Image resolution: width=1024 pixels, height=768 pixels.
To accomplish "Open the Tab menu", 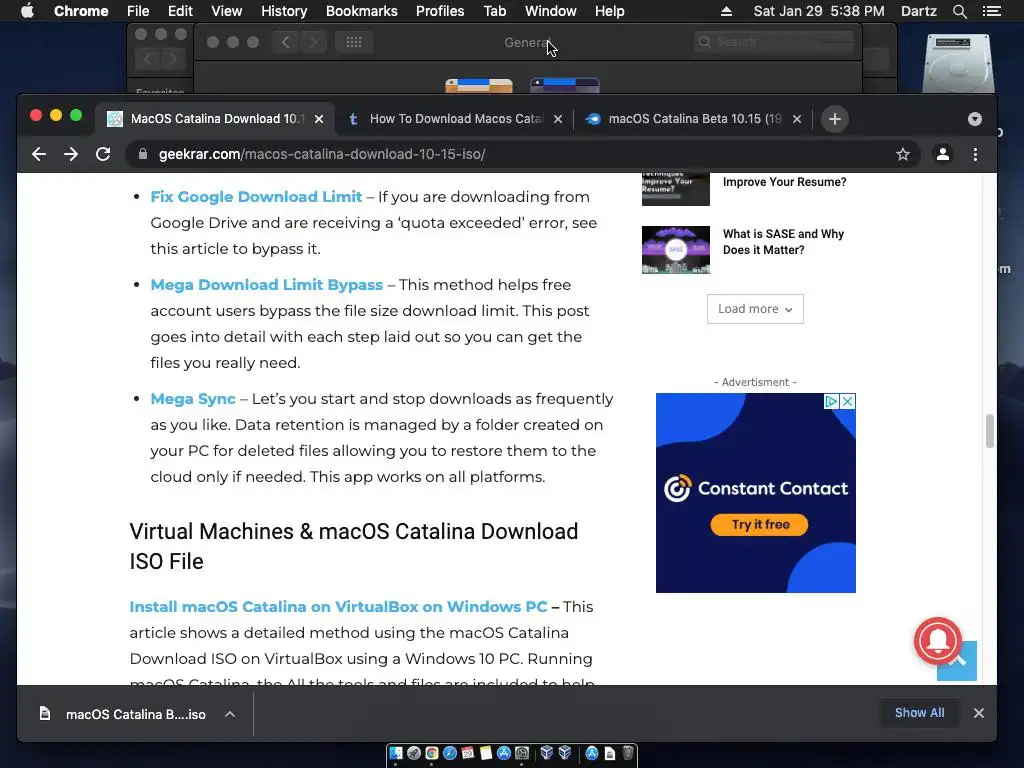I will pyautogui.click(x=494, y=11).
